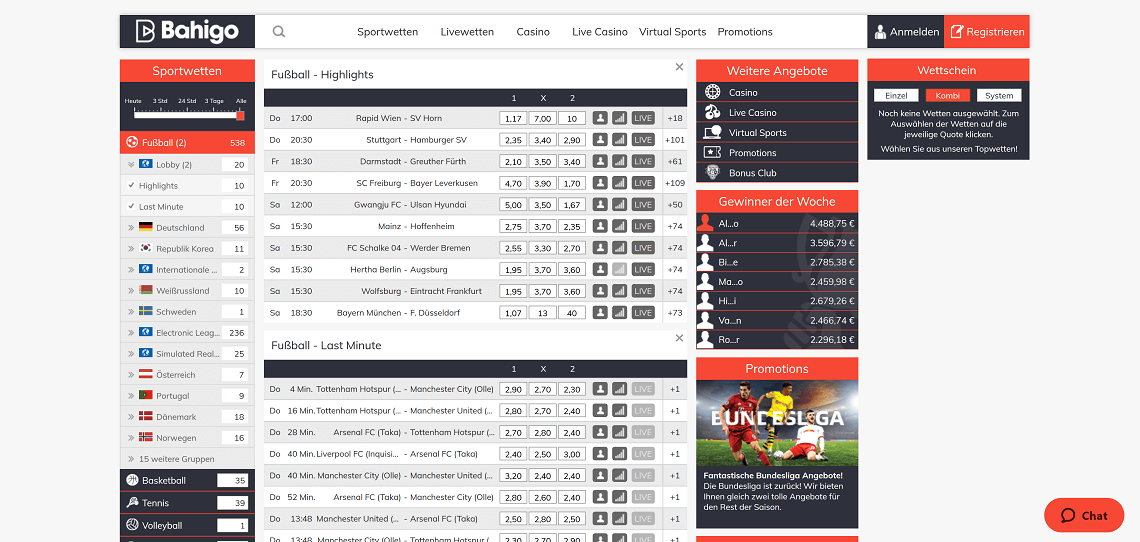Select draw odds 3,40 for Stuttgart - Hamburger SV
1140x542 pixels.
[x=542, y=140]
